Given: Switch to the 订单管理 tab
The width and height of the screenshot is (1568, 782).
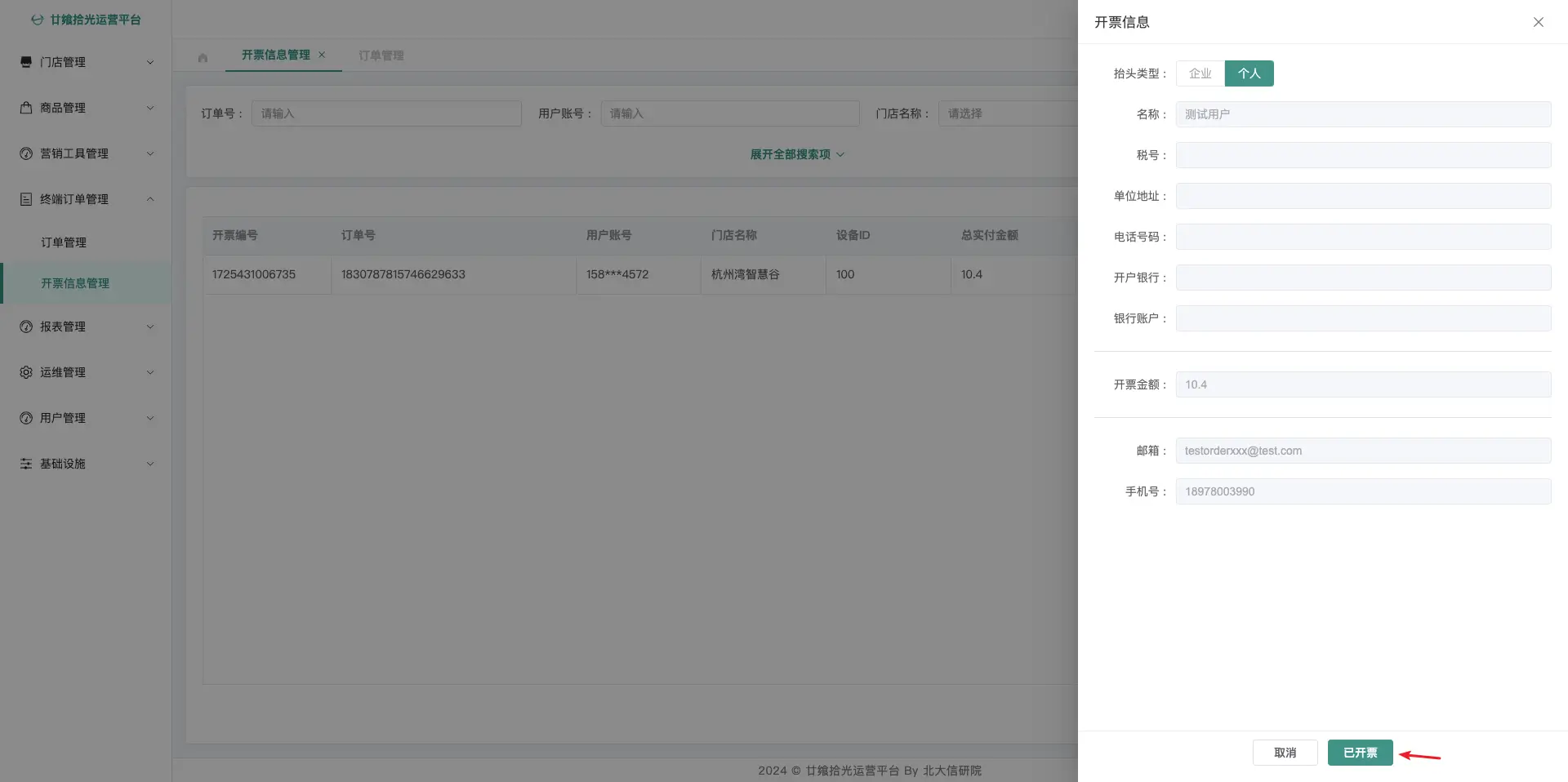Looking at the screenshot, I should pyautogui.click(x=381, y=56).
